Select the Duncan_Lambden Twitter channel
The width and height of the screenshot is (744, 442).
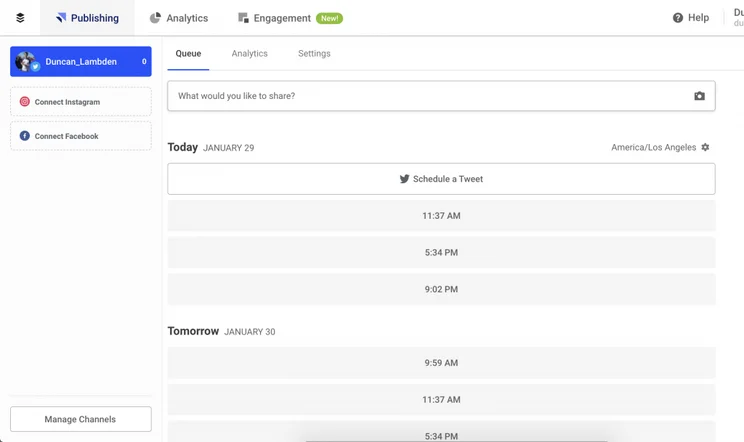pos(81,61)
